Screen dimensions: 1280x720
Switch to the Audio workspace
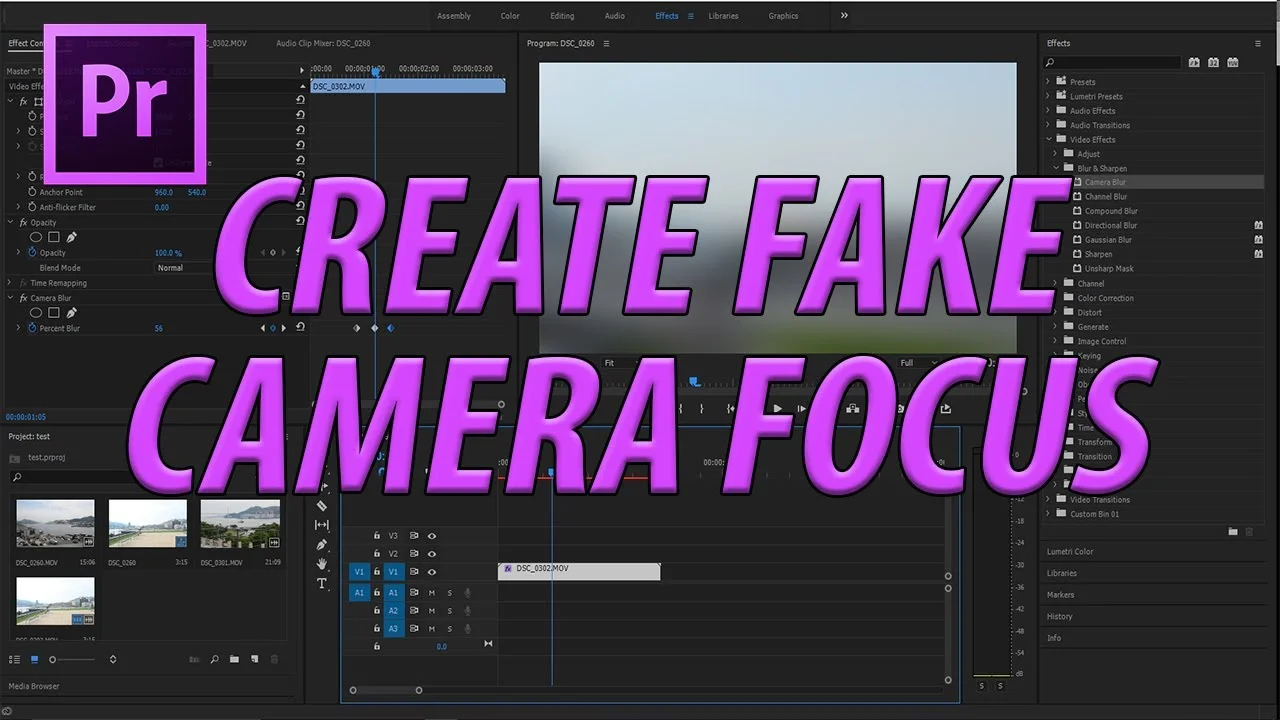click(x=615, y=16)
